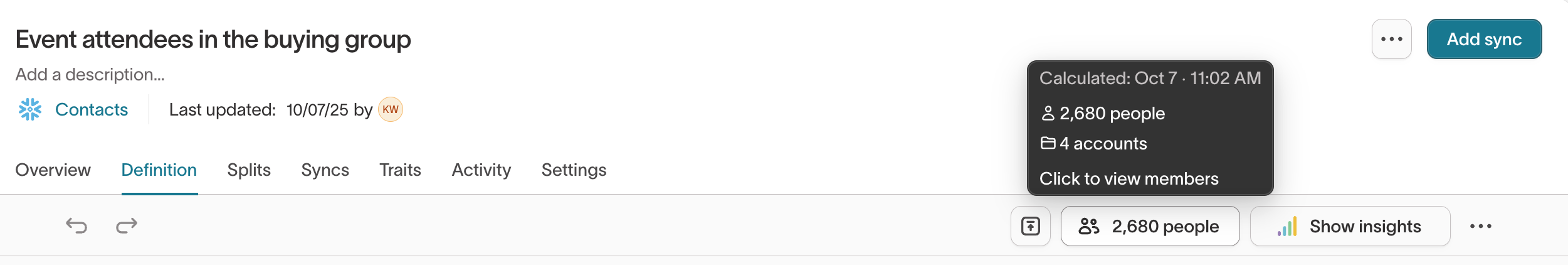Select the Traits tab
The height and width of the screenshot is (265, 1568).
click(x=400, y=170)
